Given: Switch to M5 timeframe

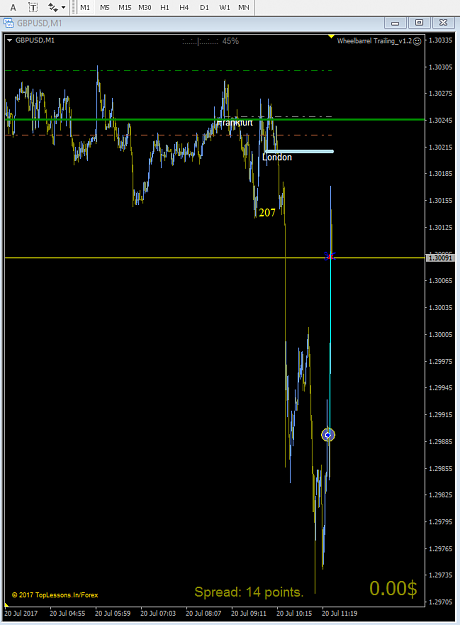Looking at the screenshot, I should [x=104, y=7].
